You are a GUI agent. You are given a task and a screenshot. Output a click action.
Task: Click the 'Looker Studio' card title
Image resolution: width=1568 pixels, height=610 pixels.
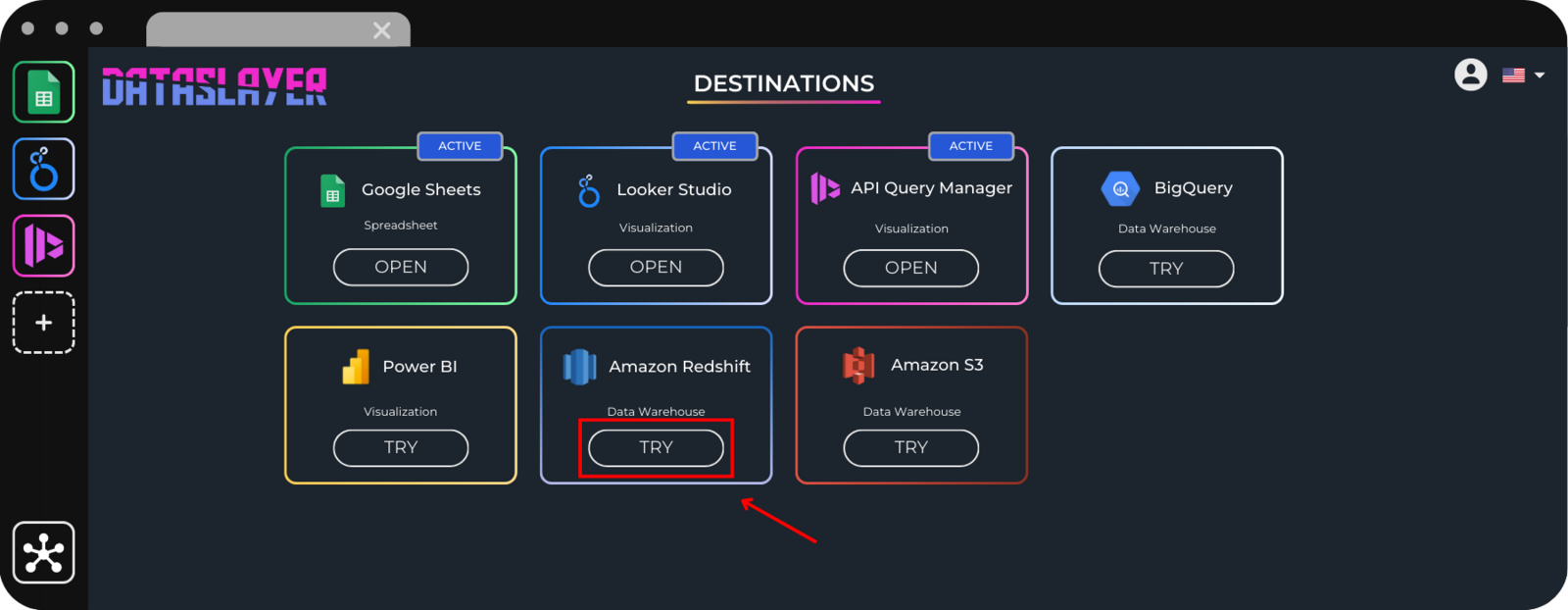tap(674, 190)
